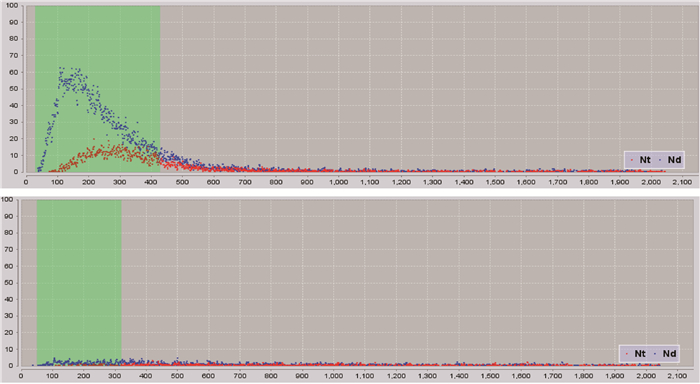Click the 2,100 x-axis label in bottom chart

[678, 376]
